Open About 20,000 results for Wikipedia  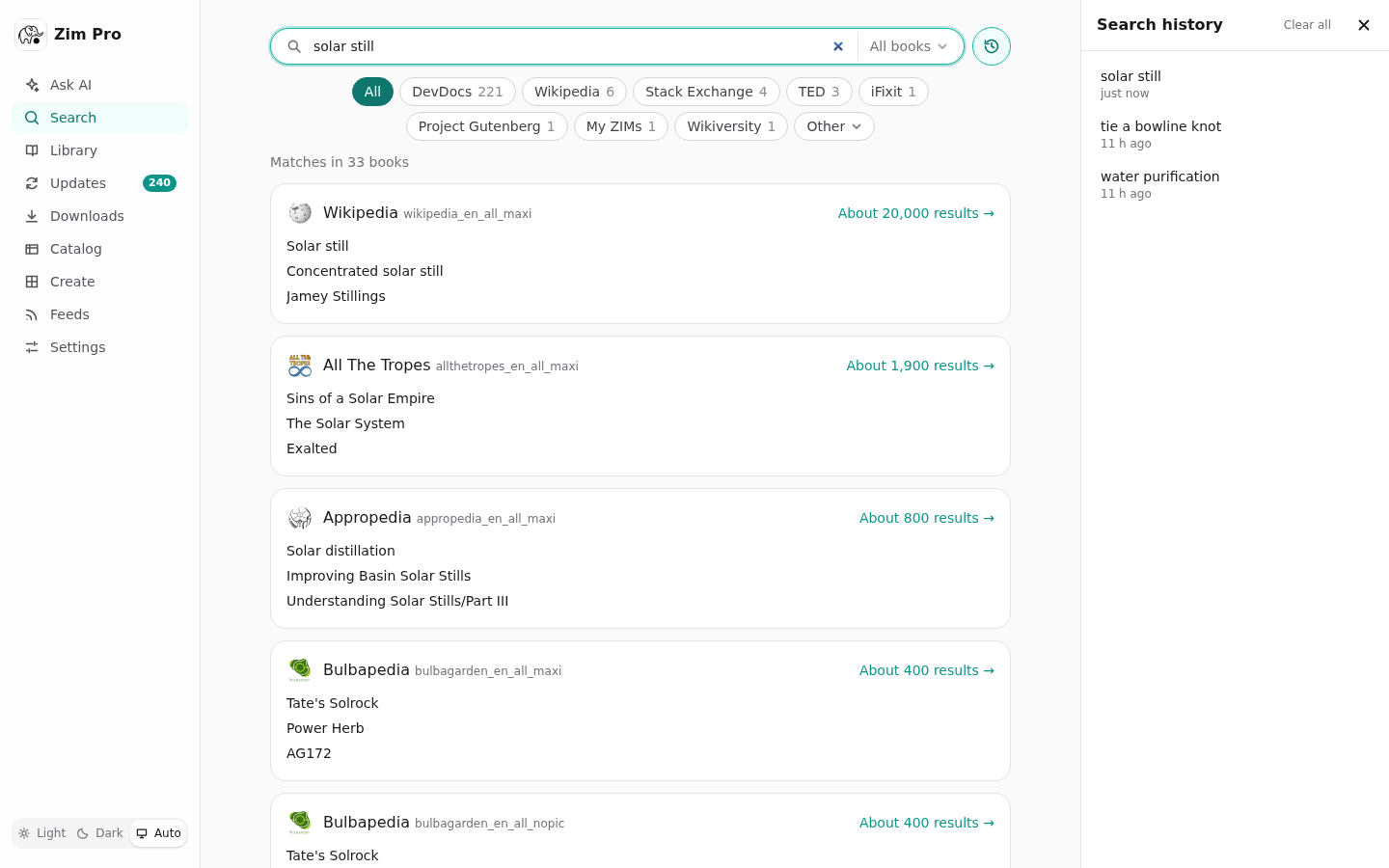click(915, 213)
